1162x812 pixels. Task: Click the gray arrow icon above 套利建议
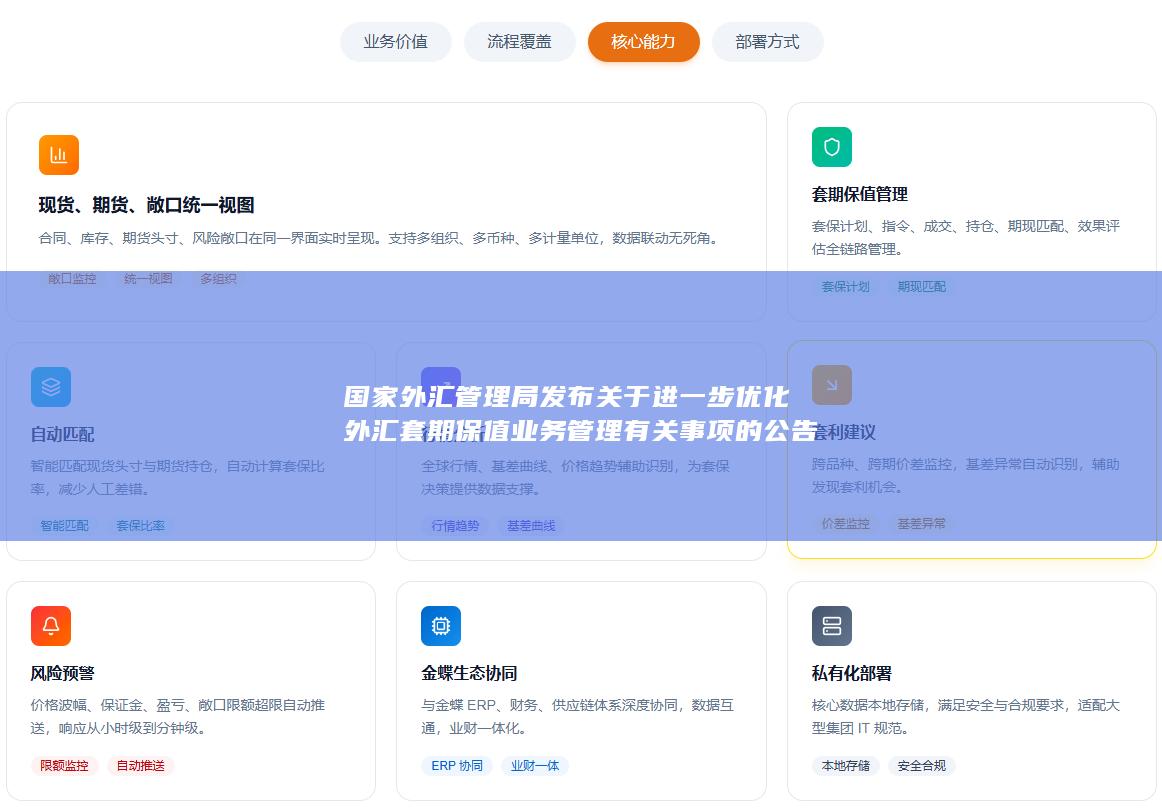tap(831, 385)
